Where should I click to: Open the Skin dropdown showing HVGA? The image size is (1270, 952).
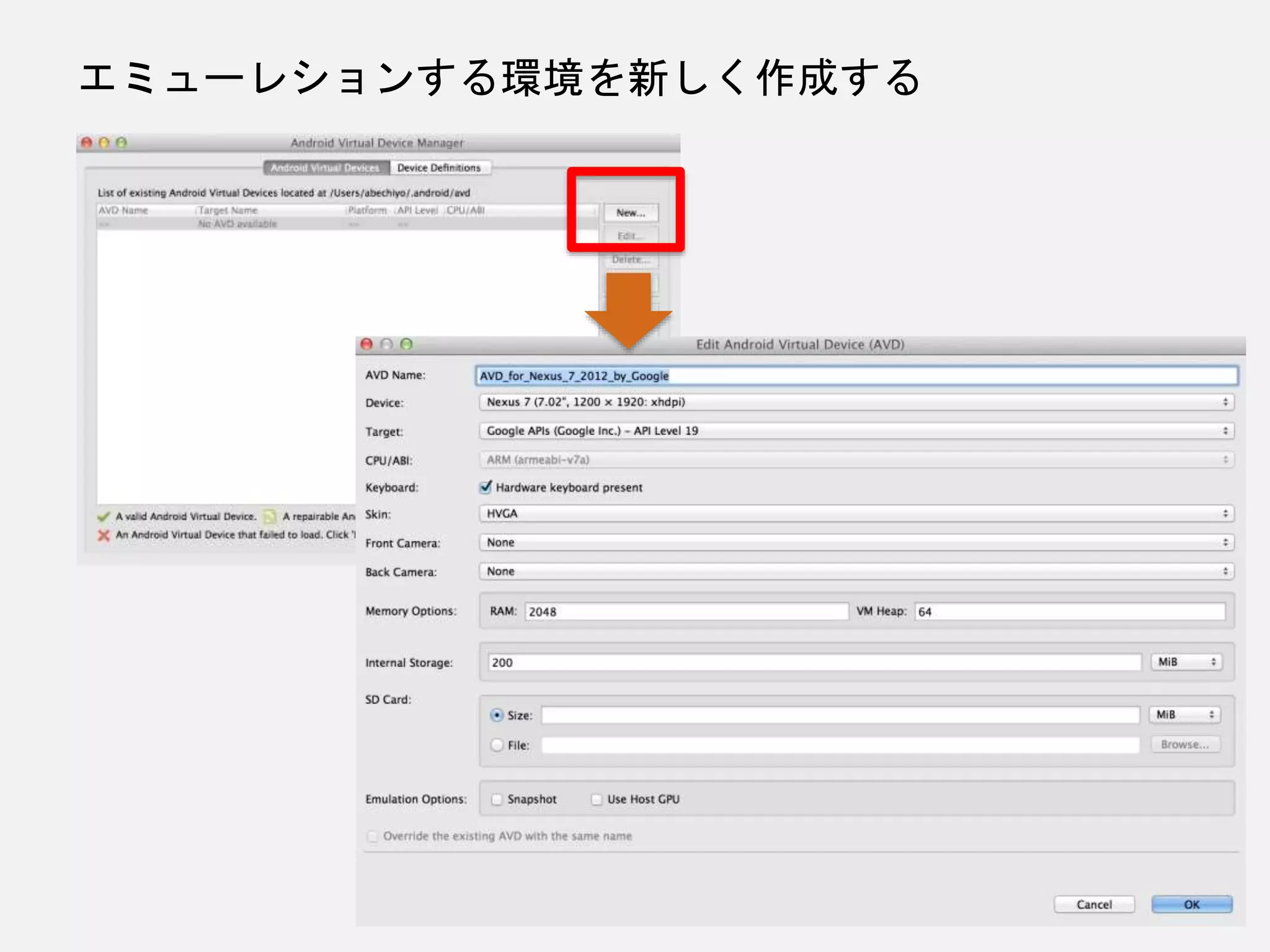coord(856,514)
